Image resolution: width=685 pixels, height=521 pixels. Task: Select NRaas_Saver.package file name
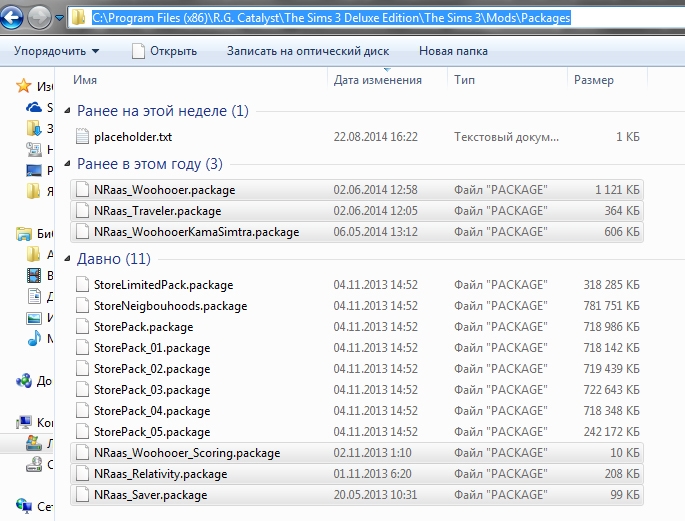[150, 495]
